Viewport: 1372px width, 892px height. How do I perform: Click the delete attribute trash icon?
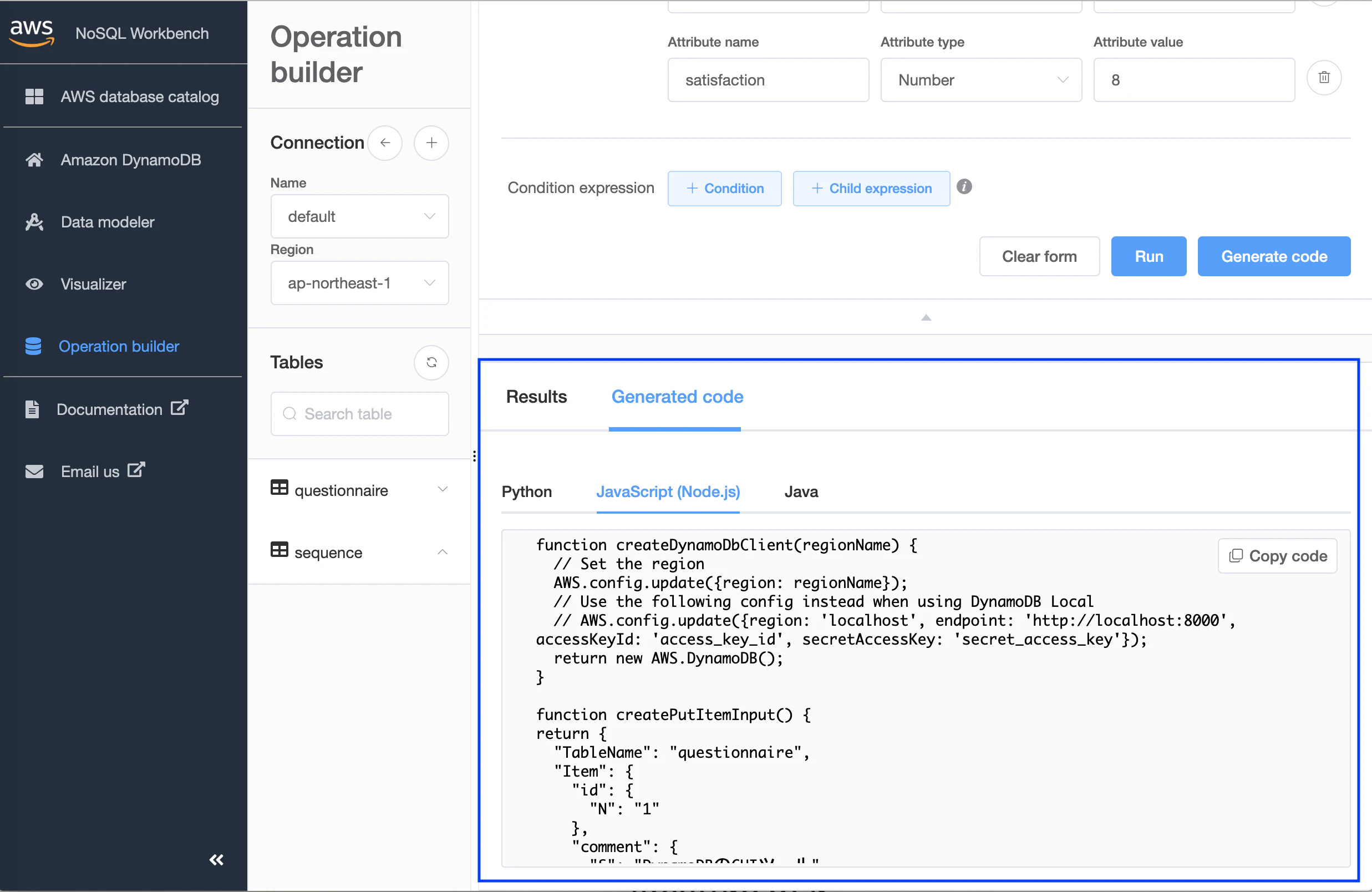(x=1324, y=78)
